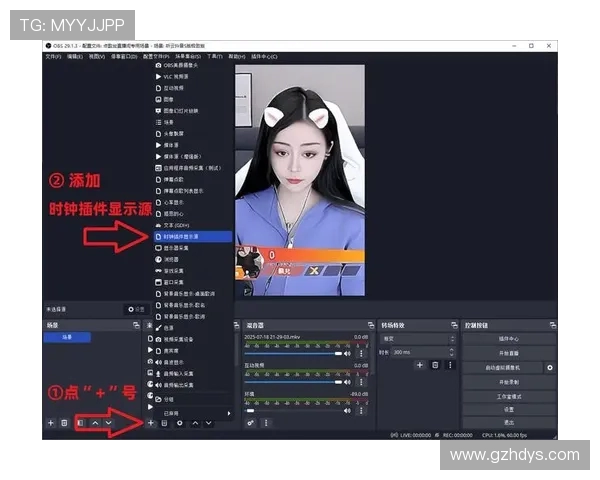Open the 场景集合(S) menu
Image resolution: width=600 pixels, height=480 pixels.
click(x=188, y=57)
